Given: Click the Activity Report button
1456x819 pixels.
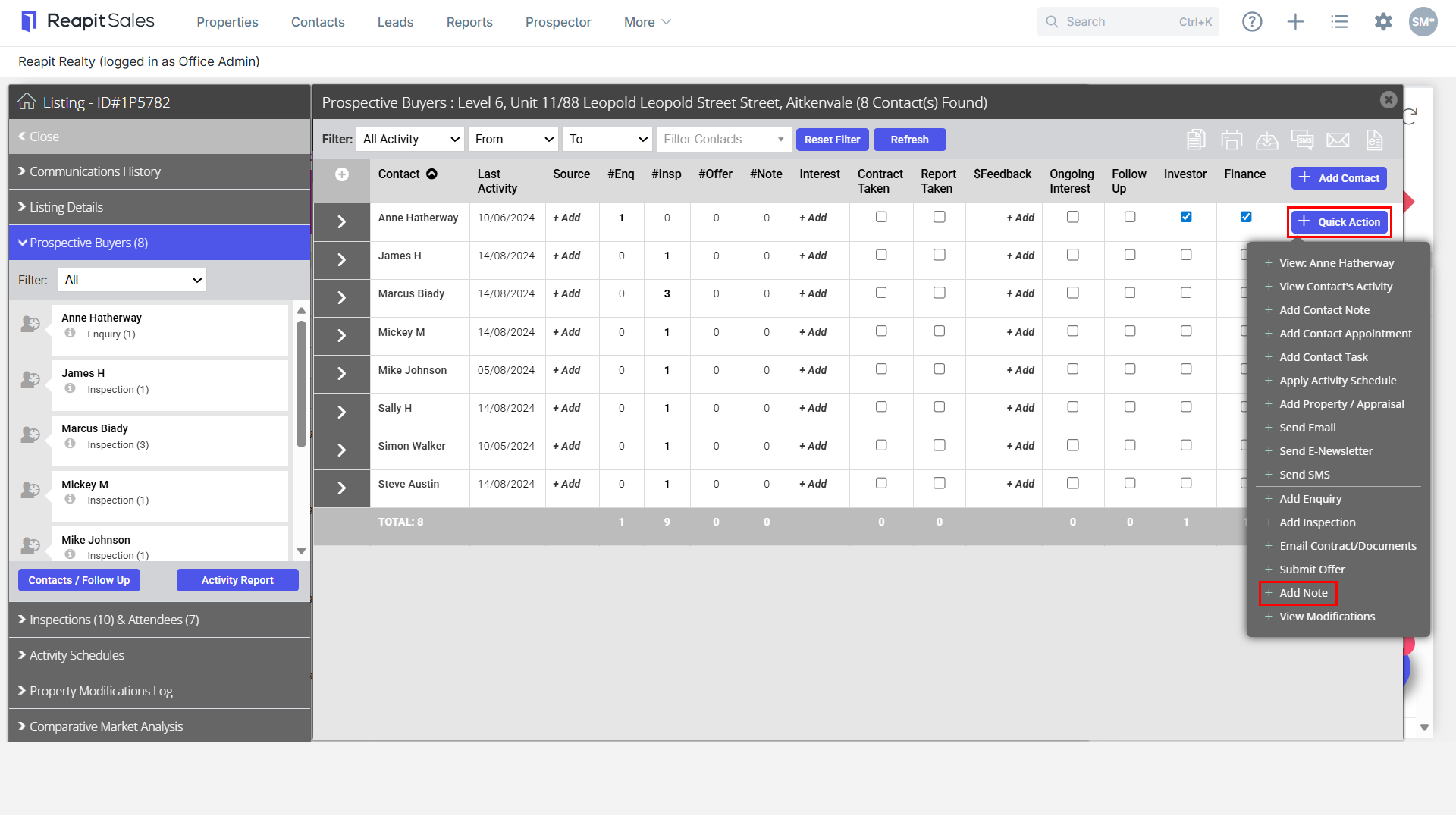Looking at the screenshot, I should (x=237, y=580).
